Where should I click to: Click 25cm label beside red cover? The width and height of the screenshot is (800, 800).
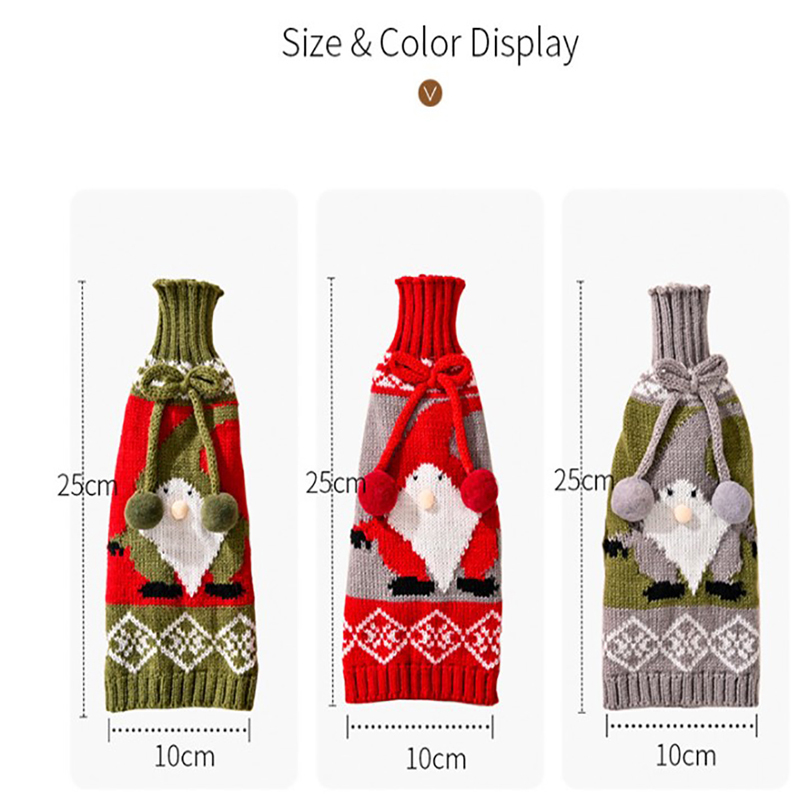point(336,482)
